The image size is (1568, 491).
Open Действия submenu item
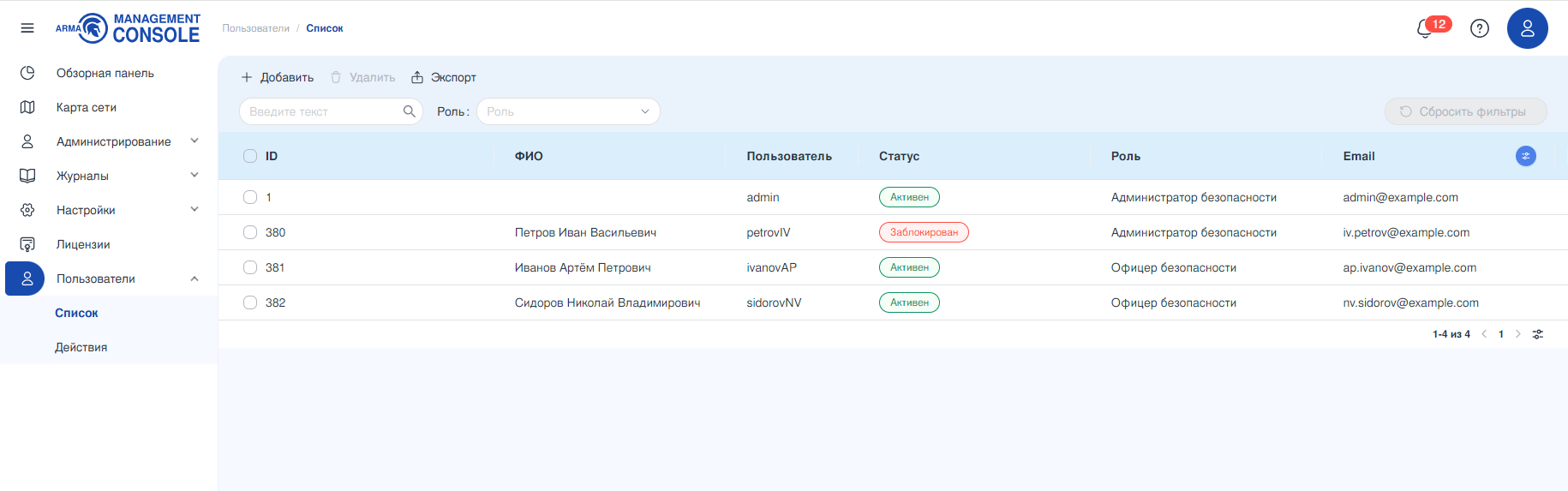pyautogui.click(x=81, y=347)
